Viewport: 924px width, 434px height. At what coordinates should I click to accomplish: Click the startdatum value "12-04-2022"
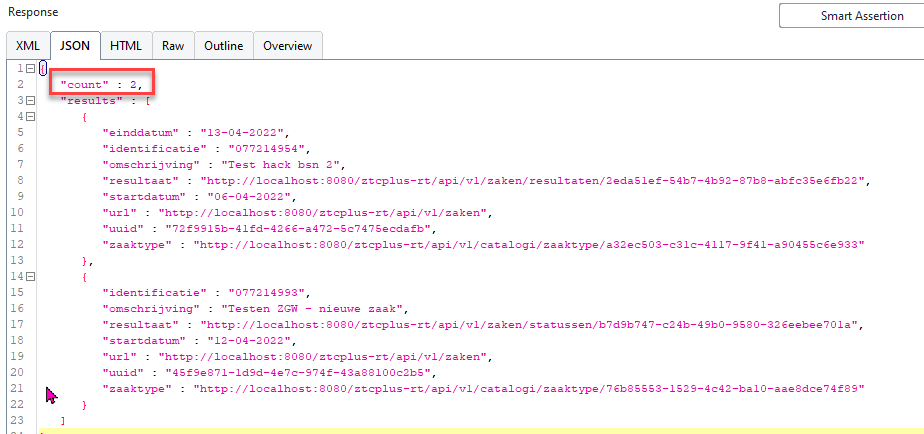[x=250, y=340]
